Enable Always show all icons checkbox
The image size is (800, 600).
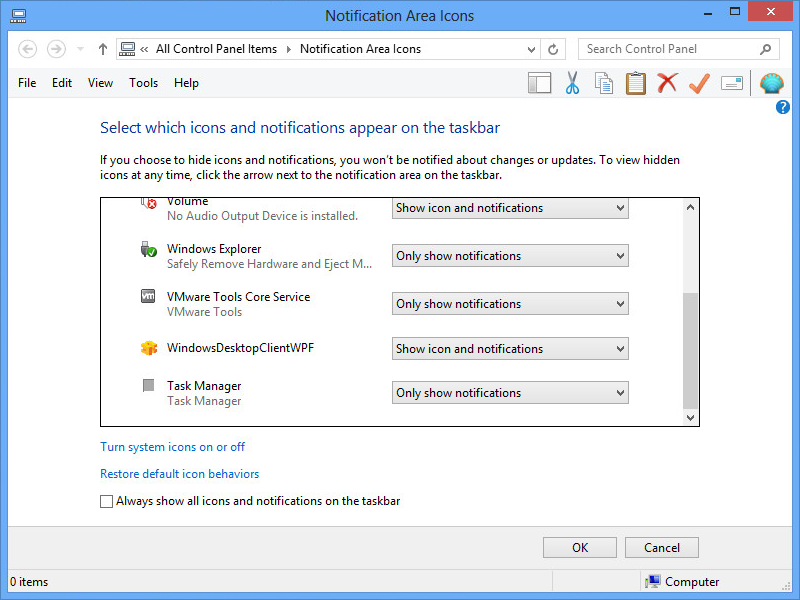107,502
